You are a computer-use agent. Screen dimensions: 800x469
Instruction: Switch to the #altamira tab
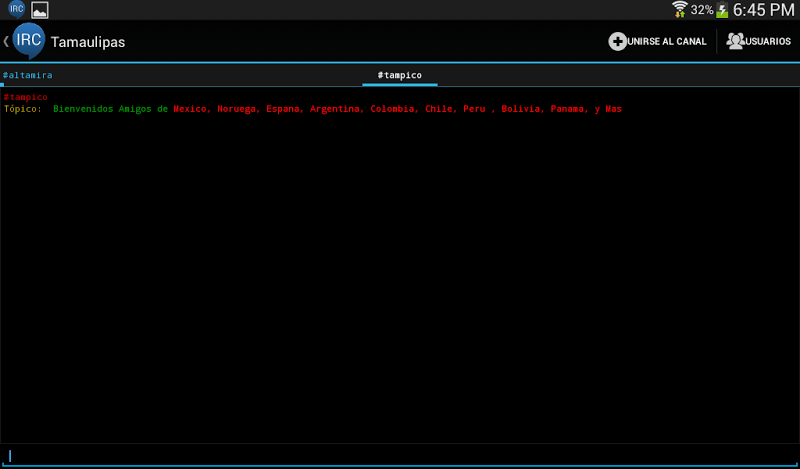28,76
